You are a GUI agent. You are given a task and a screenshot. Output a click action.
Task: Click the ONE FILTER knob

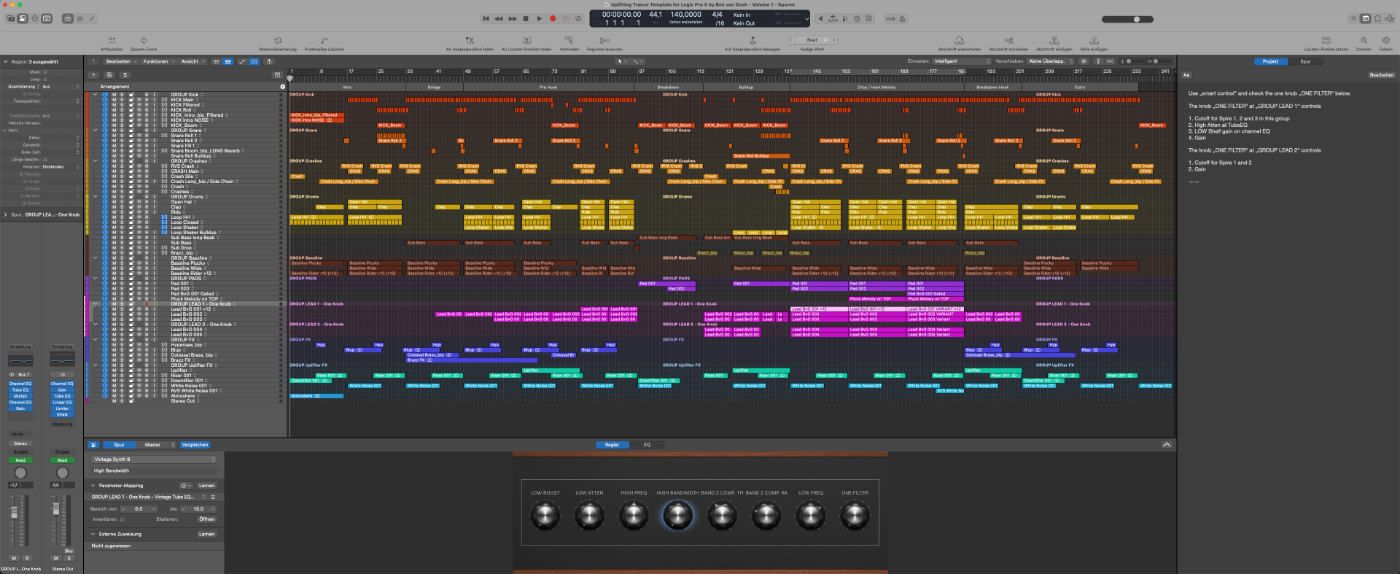coord(855,516)
